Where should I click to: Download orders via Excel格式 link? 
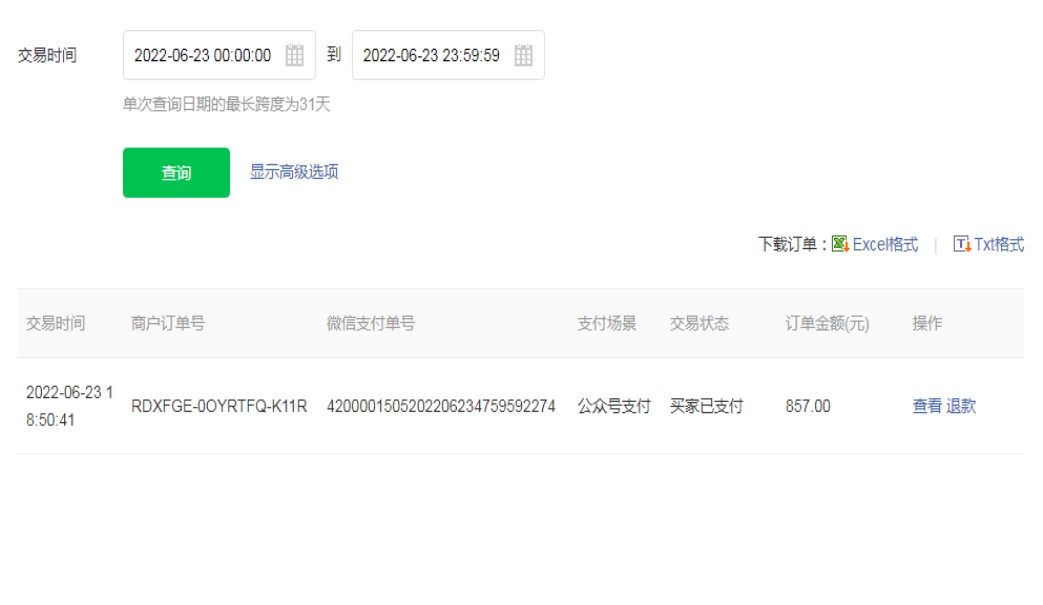pos(886,245)
